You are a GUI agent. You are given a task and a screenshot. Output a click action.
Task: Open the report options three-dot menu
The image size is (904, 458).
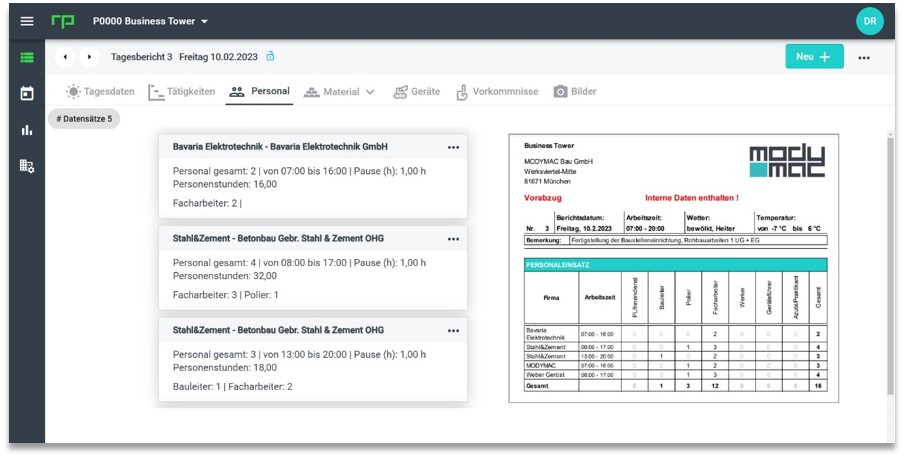coord(864,58)
